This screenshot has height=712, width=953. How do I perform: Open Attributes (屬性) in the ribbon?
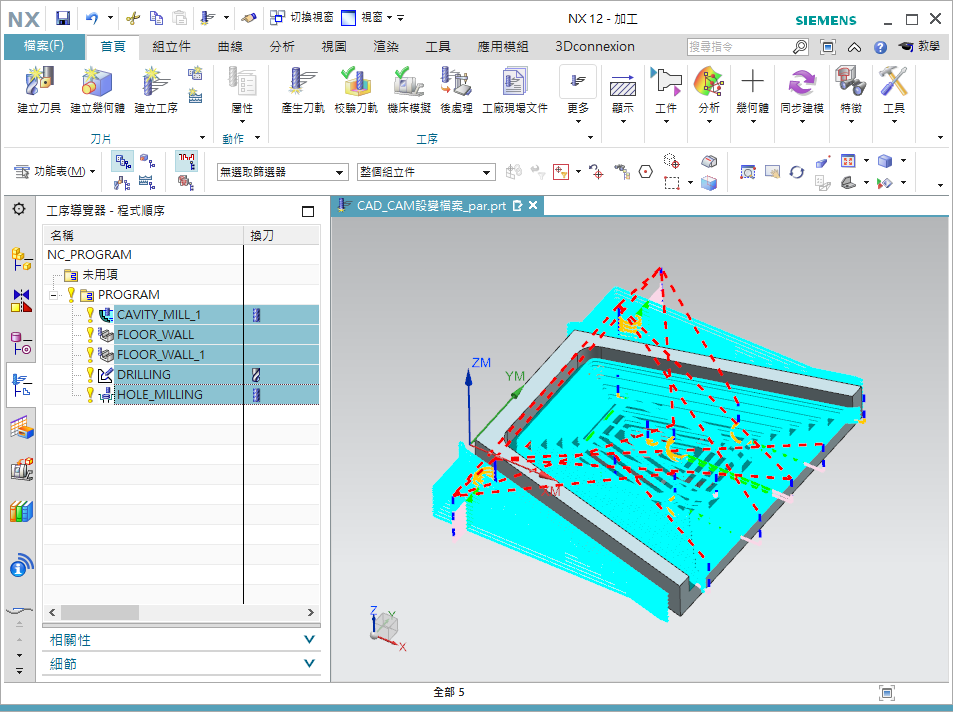[242, 90]
